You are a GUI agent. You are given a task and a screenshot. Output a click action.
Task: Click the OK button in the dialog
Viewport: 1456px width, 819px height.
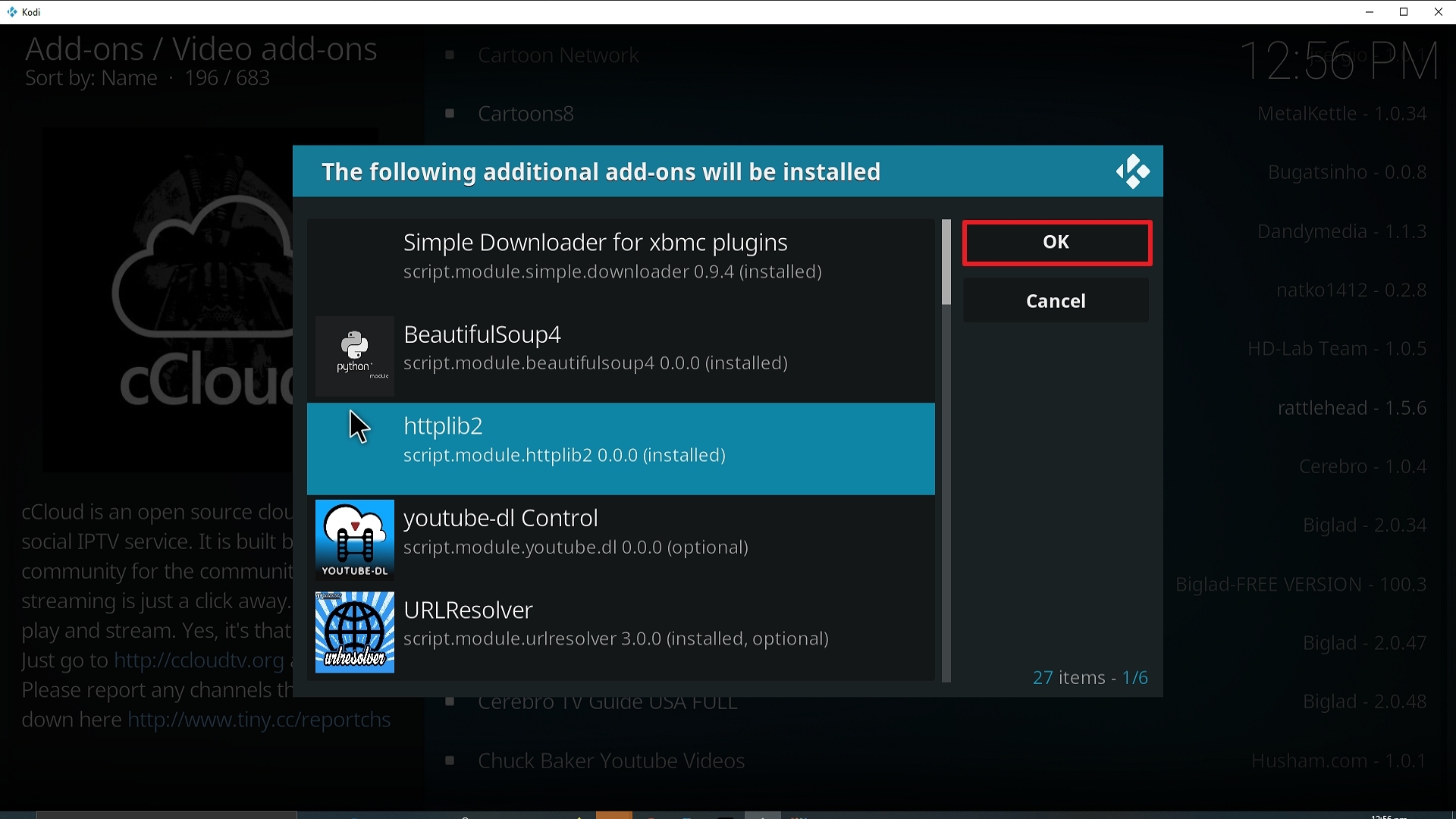tap(1057, 243)
